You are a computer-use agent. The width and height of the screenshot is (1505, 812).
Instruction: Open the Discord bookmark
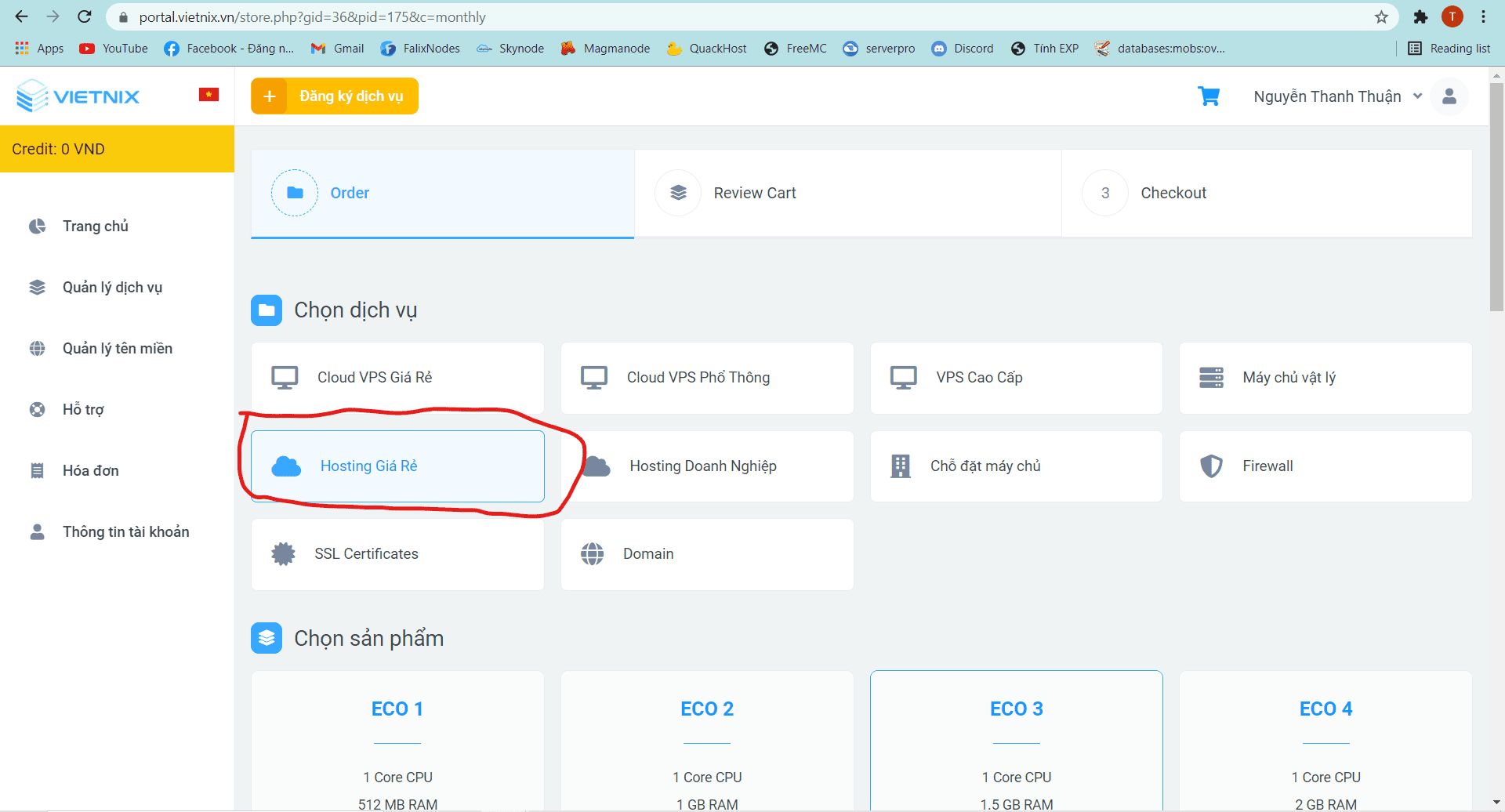963,49
